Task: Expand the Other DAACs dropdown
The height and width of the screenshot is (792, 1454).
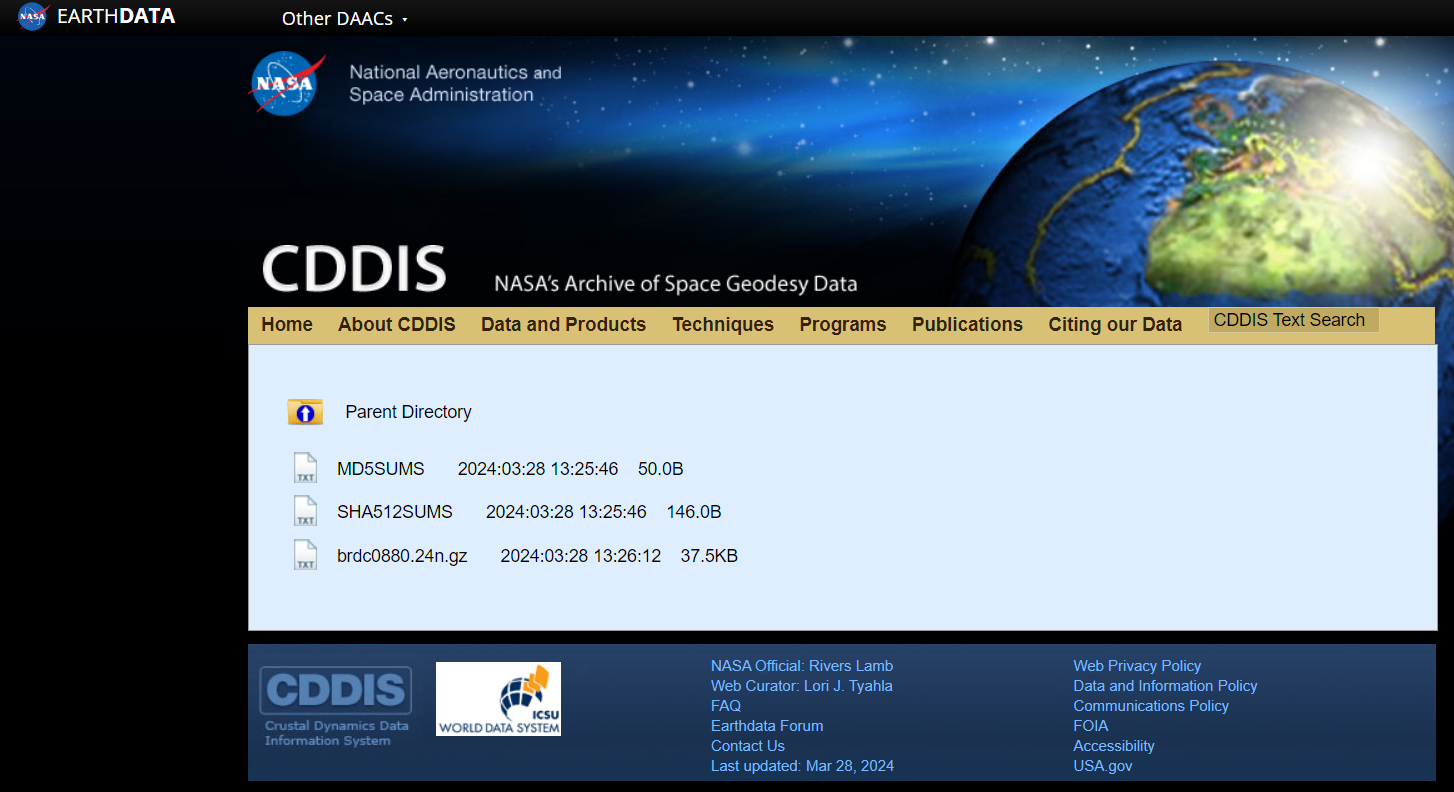Action: coord(345,19)
